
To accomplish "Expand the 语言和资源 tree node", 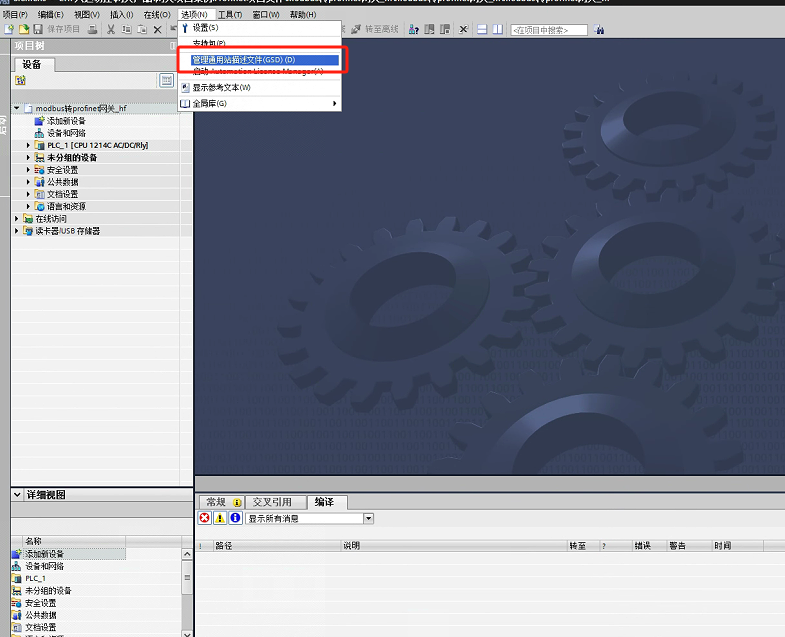I will point(28,206).
